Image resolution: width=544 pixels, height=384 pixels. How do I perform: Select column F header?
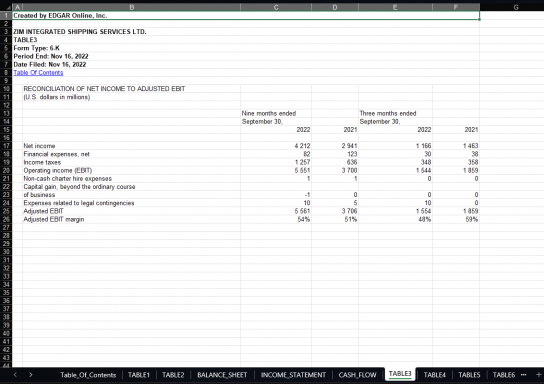[456, 7]
